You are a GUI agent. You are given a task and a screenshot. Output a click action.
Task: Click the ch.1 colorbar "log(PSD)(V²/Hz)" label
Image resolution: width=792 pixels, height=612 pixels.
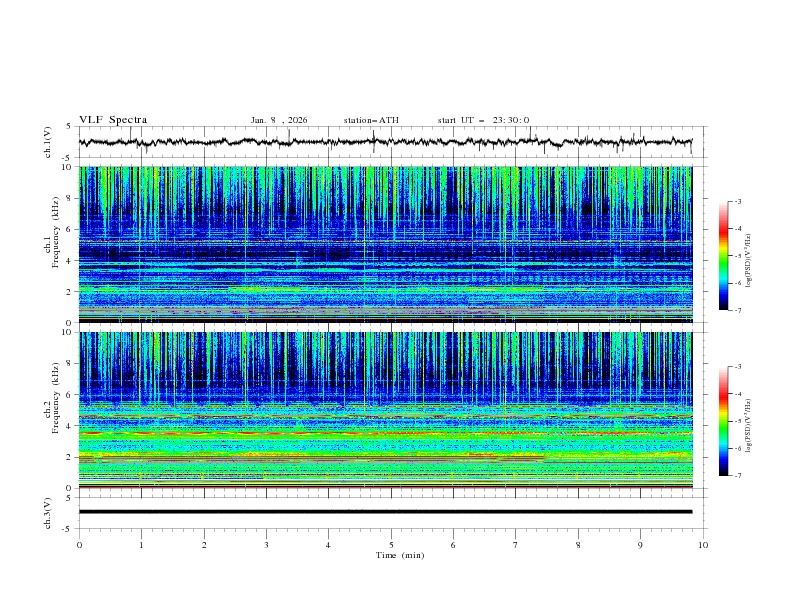click(x=749, y=261)
